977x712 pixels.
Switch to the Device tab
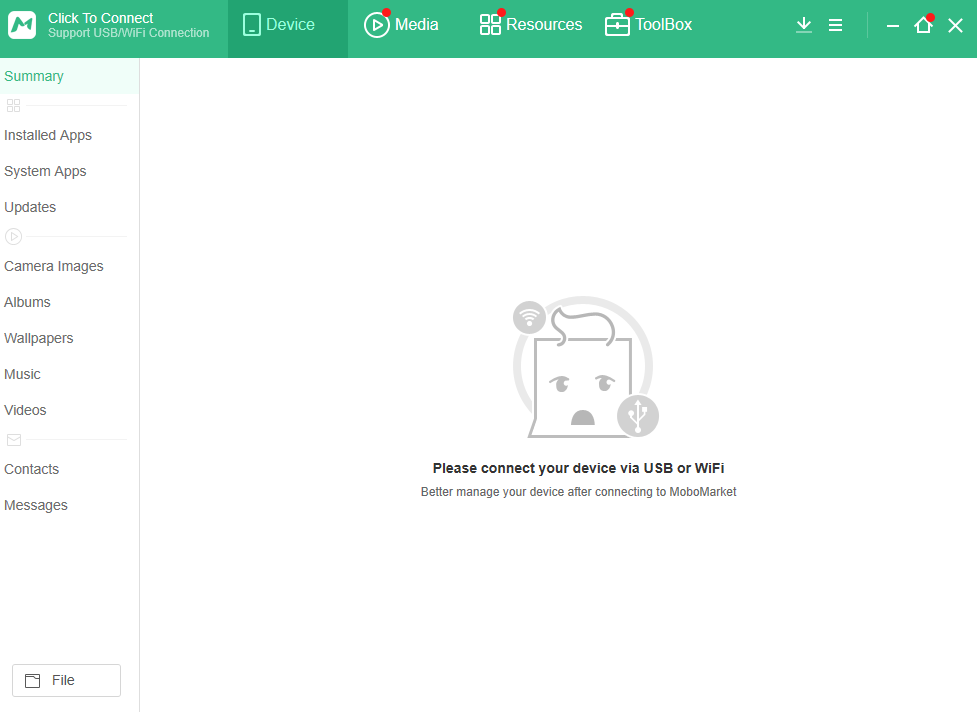pyautogui.click(x=288, y=29)
